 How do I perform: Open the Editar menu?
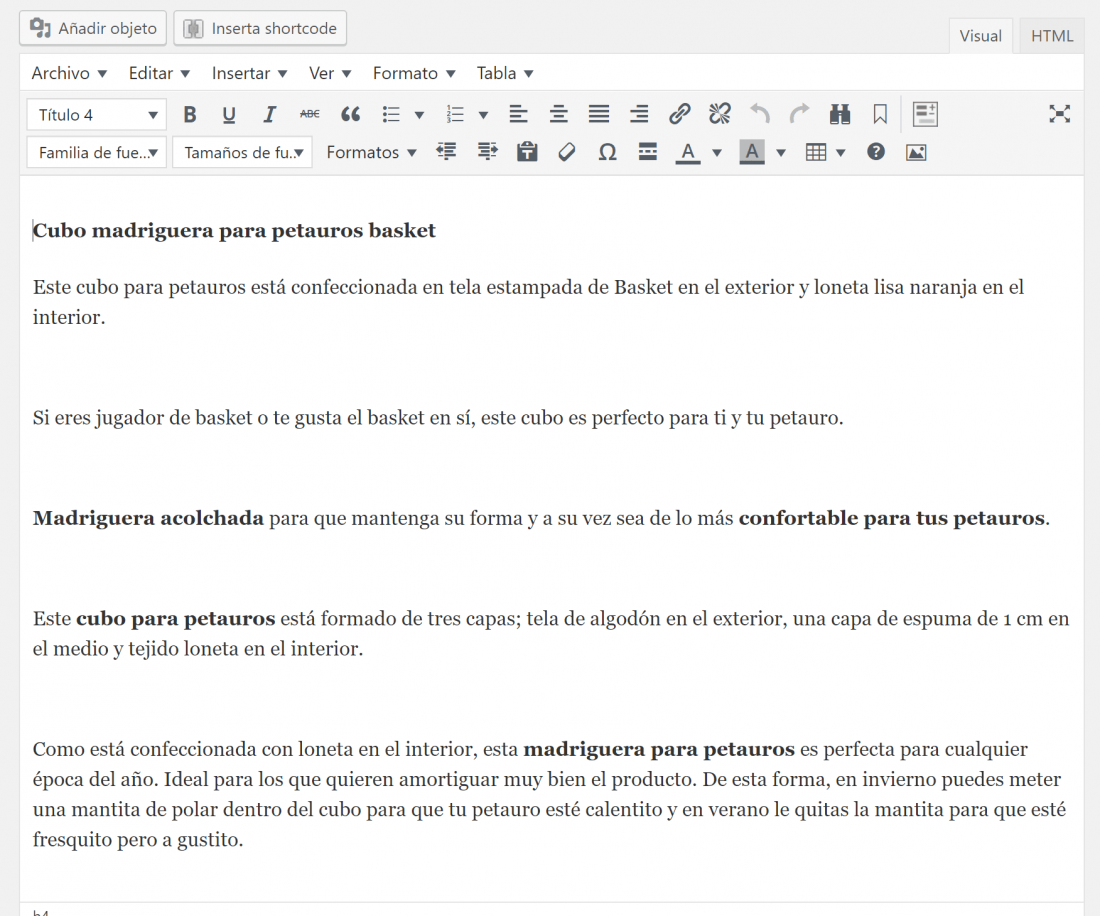point(159,73)
